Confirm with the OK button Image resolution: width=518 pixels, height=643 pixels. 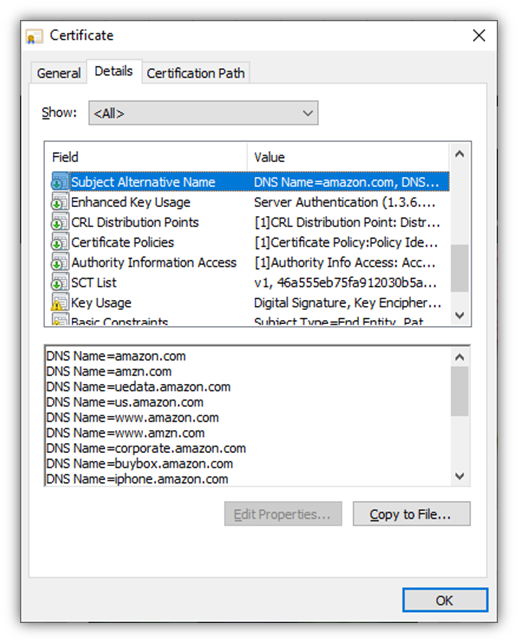pos(445,600)
